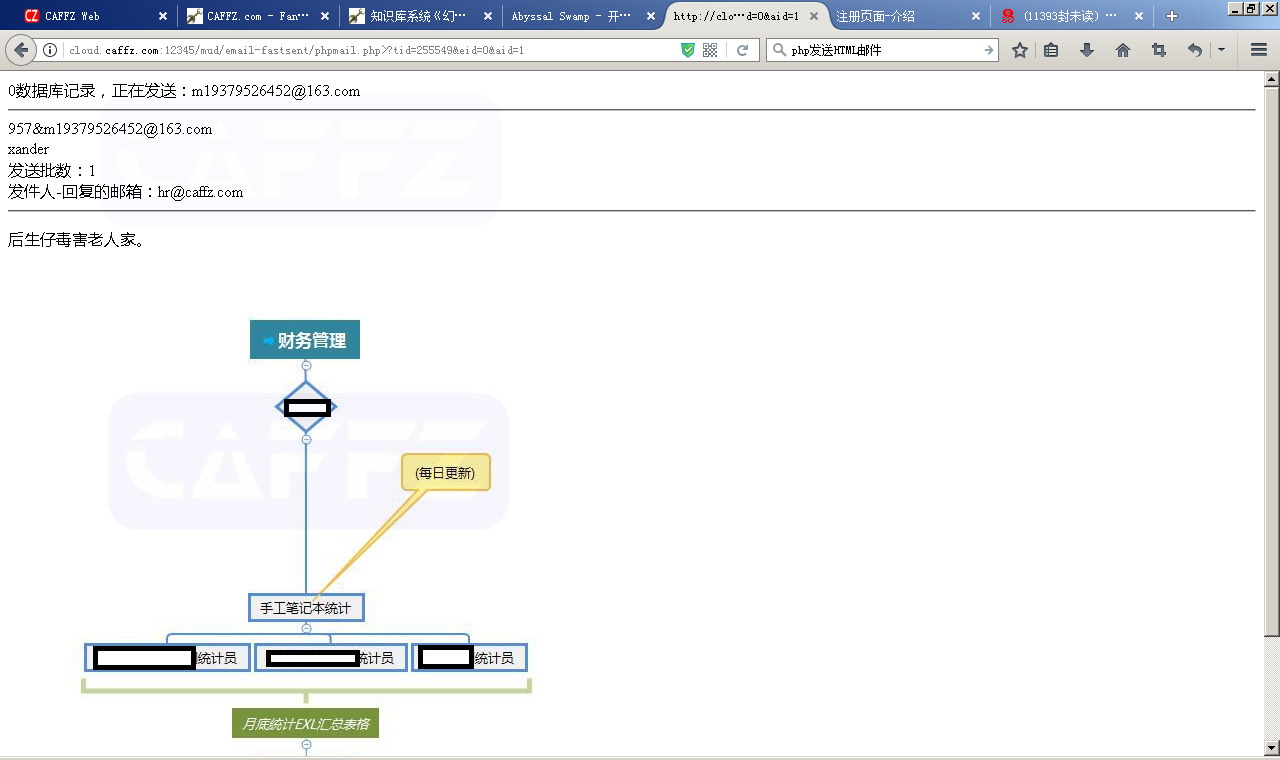Image resolution: width=1280 pixels, height=760 pixels.
Task: Close the 注册页面-介绍 tab
Action: click(976, 16)
